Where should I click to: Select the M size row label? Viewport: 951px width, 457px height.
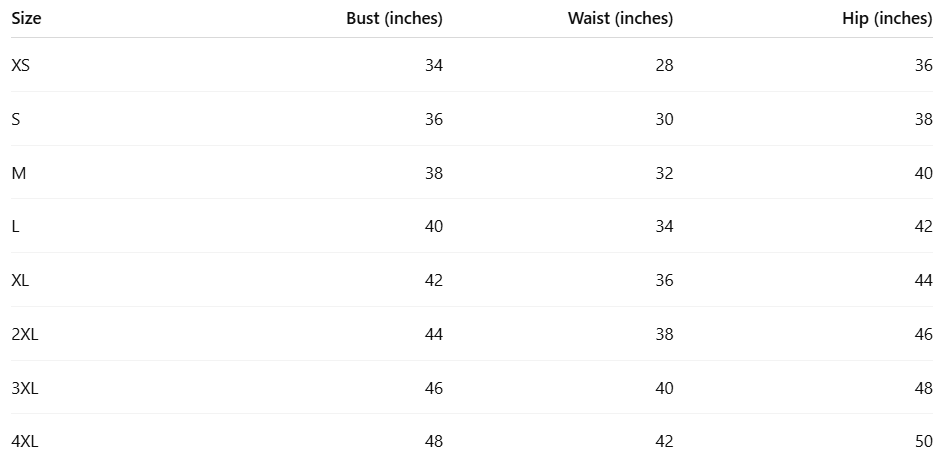pos(18,173)
